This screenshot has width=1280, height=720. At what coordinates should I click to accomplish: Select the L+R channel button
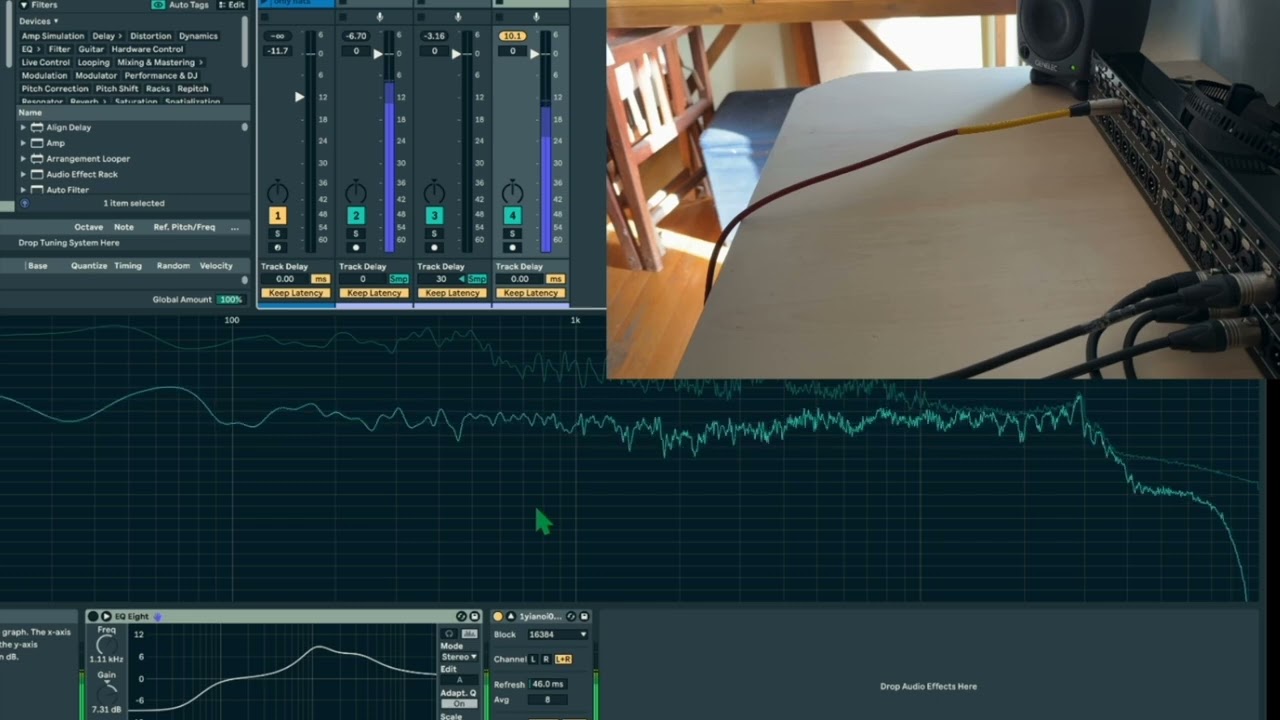tap(563, 659)
